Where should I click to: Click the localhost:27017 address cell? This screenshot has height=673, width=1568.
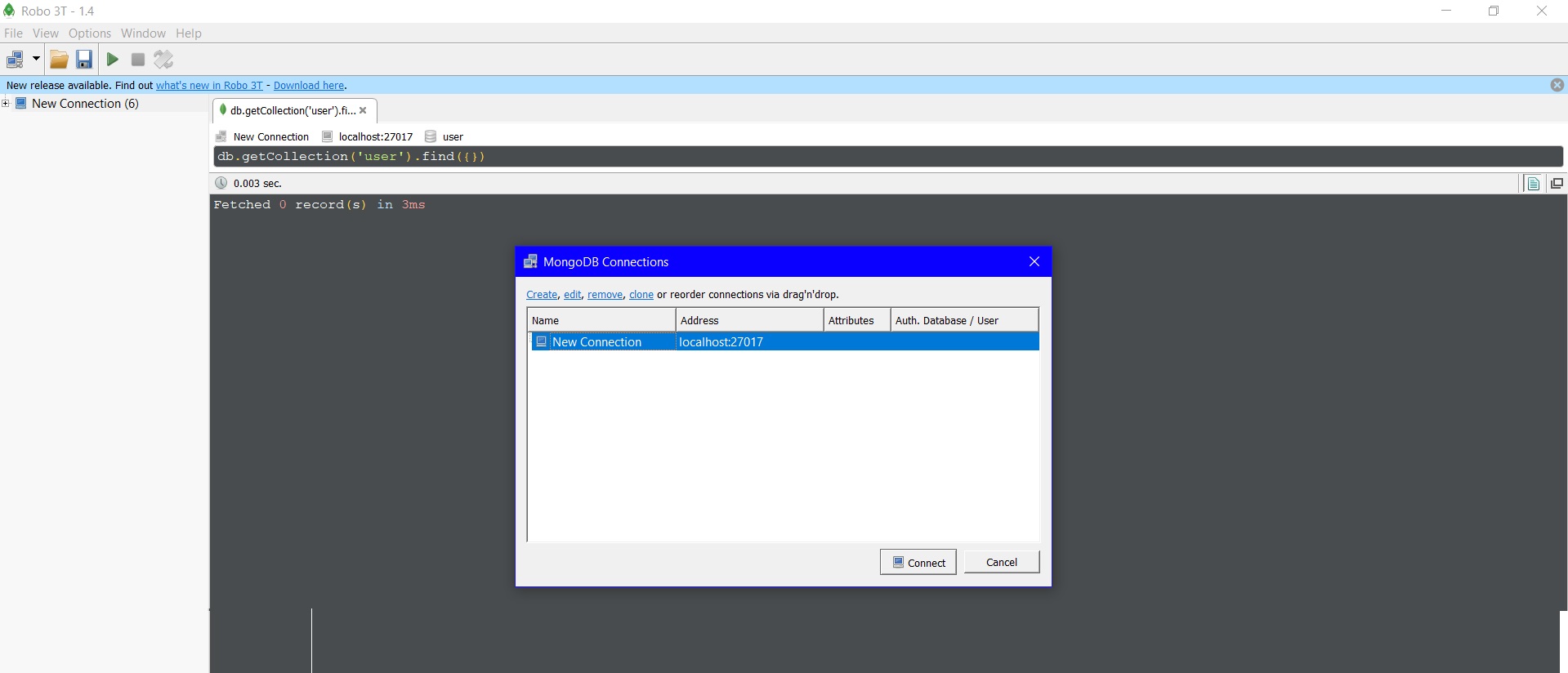[749, 342]
